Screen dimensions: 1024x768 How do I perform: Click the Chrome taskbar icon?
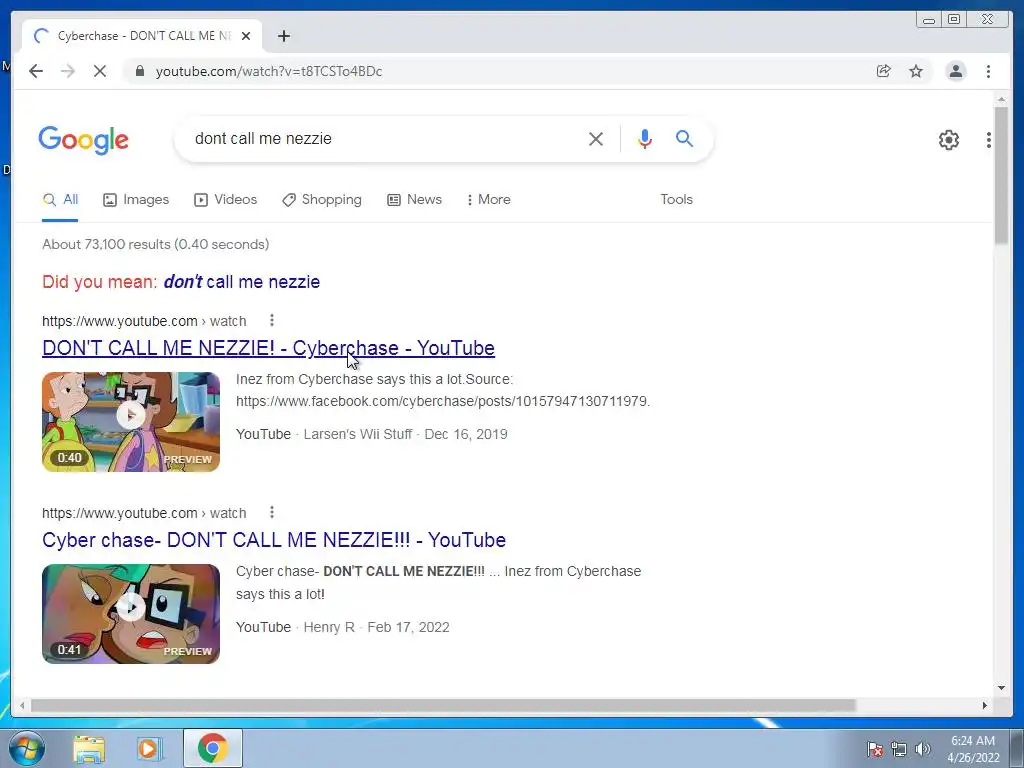click(x=213, y=748)
